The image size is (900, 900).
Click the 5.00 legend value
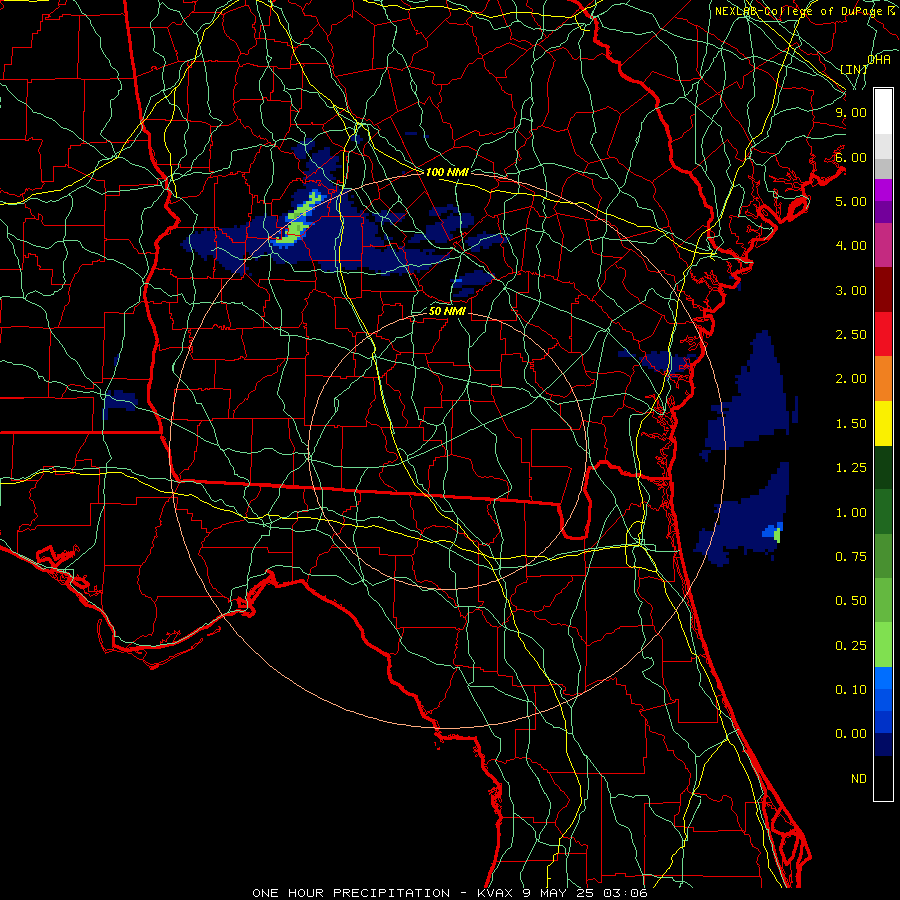tap(851, 201)
